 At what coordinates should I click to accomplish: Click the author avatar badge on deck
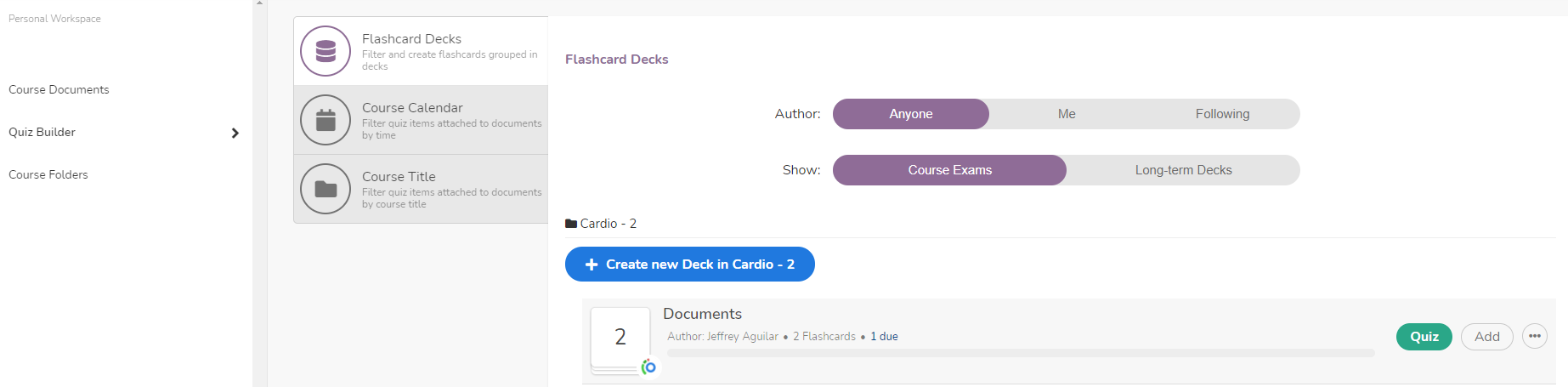(x=649, y=367)
